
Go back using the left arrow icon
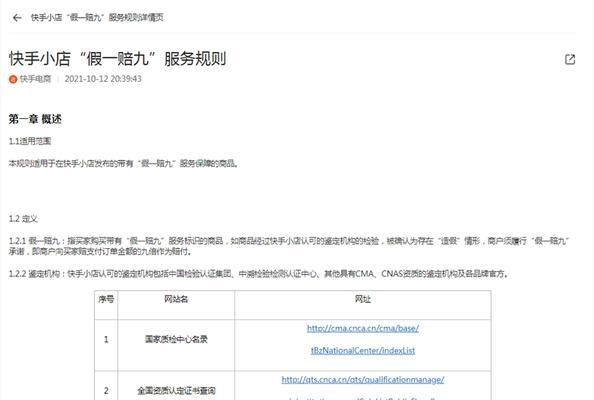(17, 18)
